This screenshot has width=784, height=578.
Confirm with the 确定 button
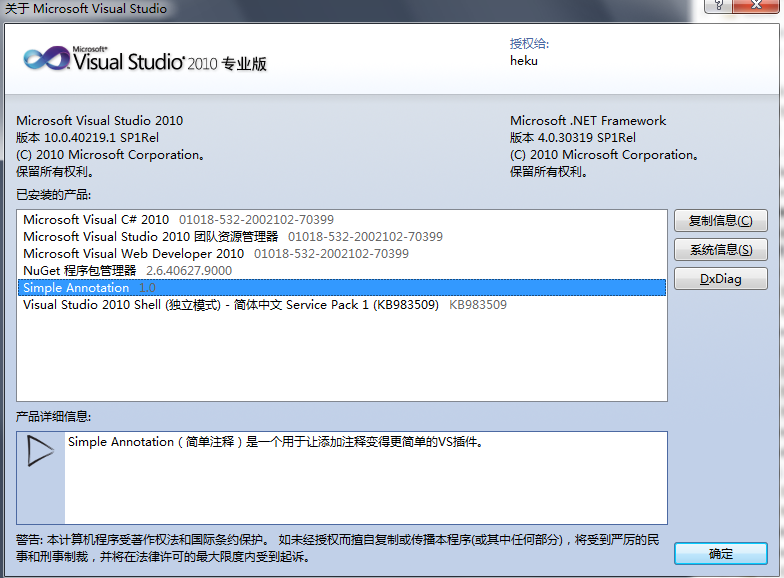720,554
